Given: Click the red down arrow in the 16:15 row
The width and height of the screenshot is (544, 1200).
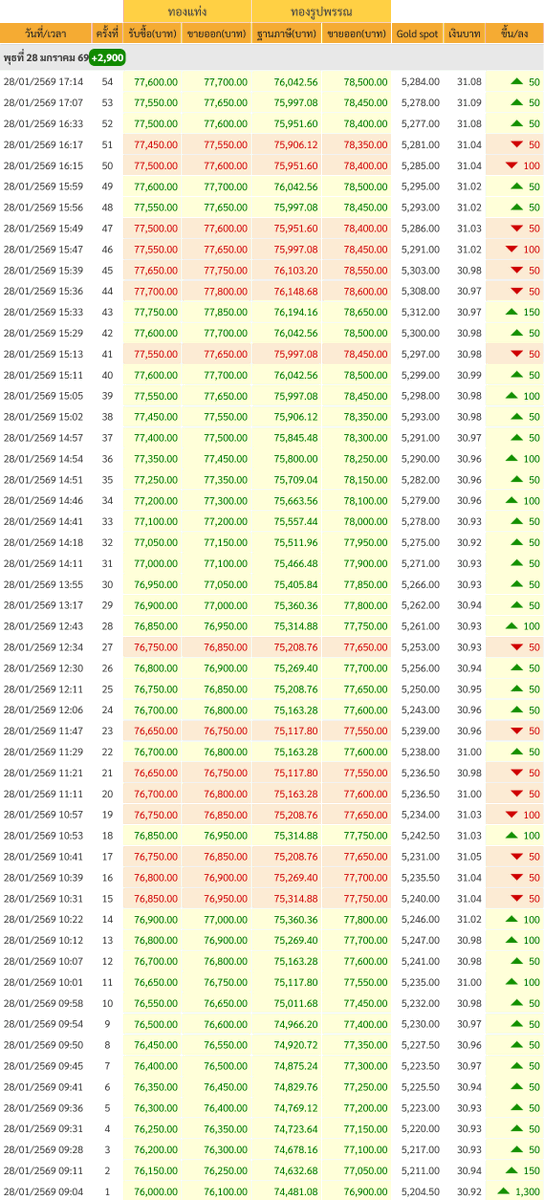Looking at the screenshot, I should coord(512,165).
